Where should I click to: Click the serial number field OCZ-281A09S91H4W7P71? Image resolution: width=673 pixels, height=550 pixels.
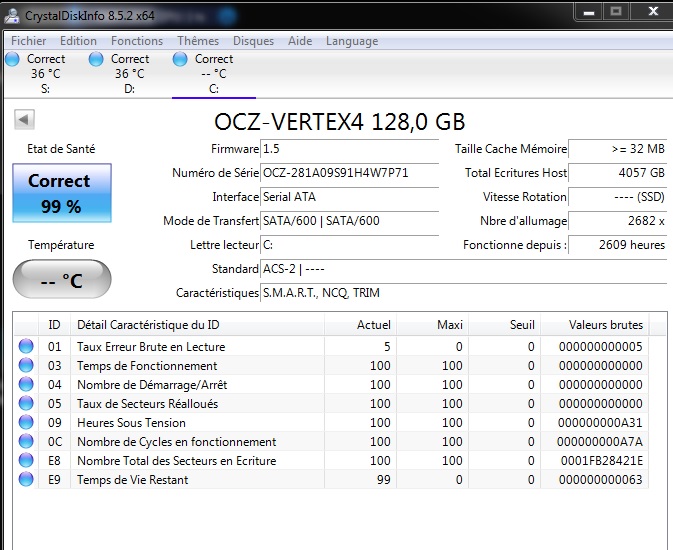[349, 173]
